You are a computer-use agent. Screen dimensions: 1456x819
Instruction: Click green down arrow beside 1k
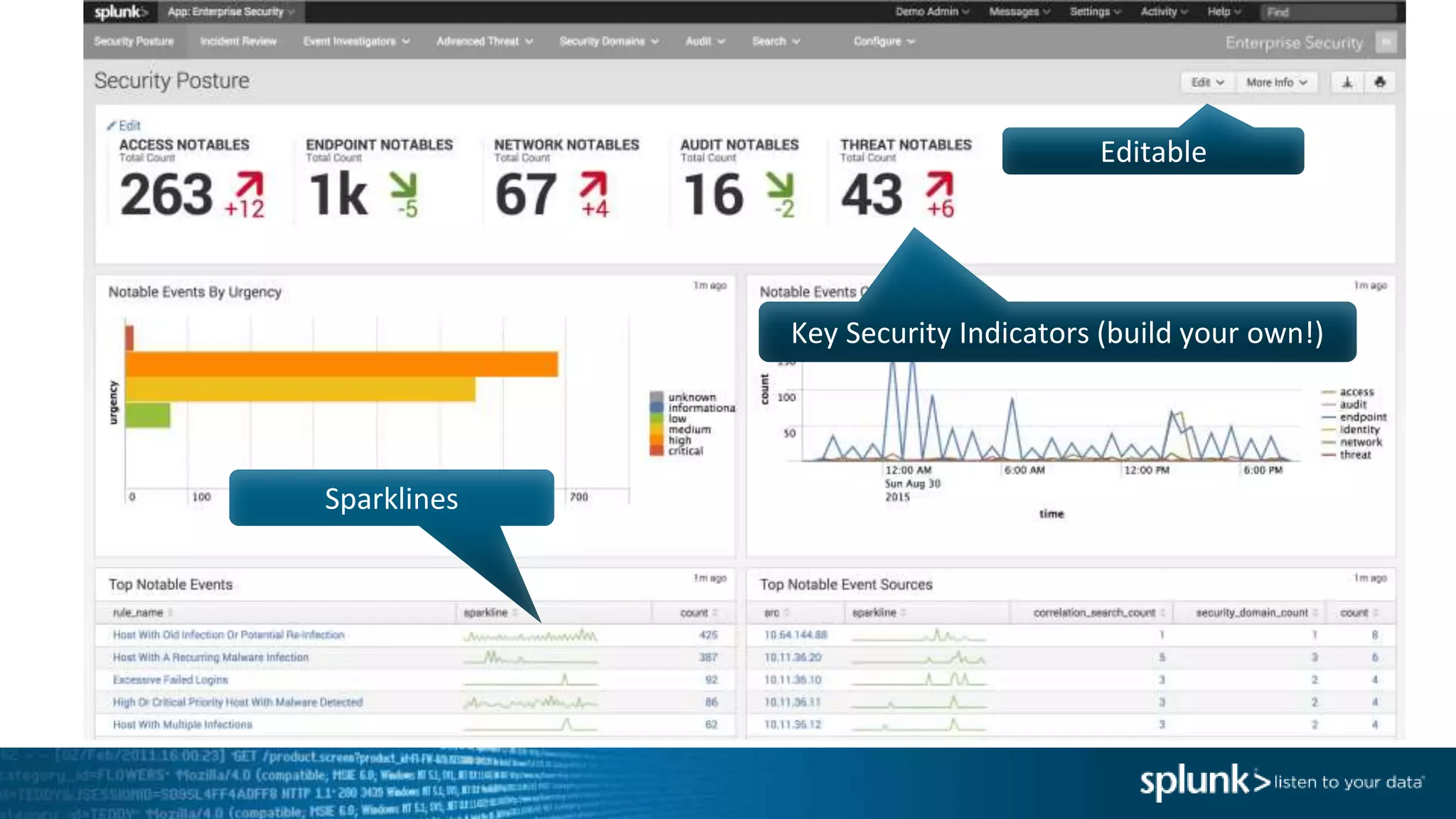click(404, 185)
